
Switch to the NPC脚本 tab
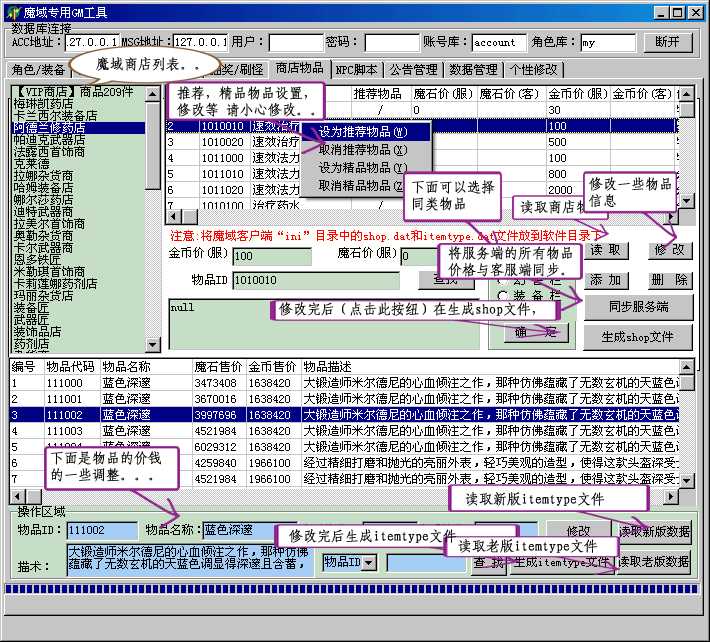[x=356, y=70]
